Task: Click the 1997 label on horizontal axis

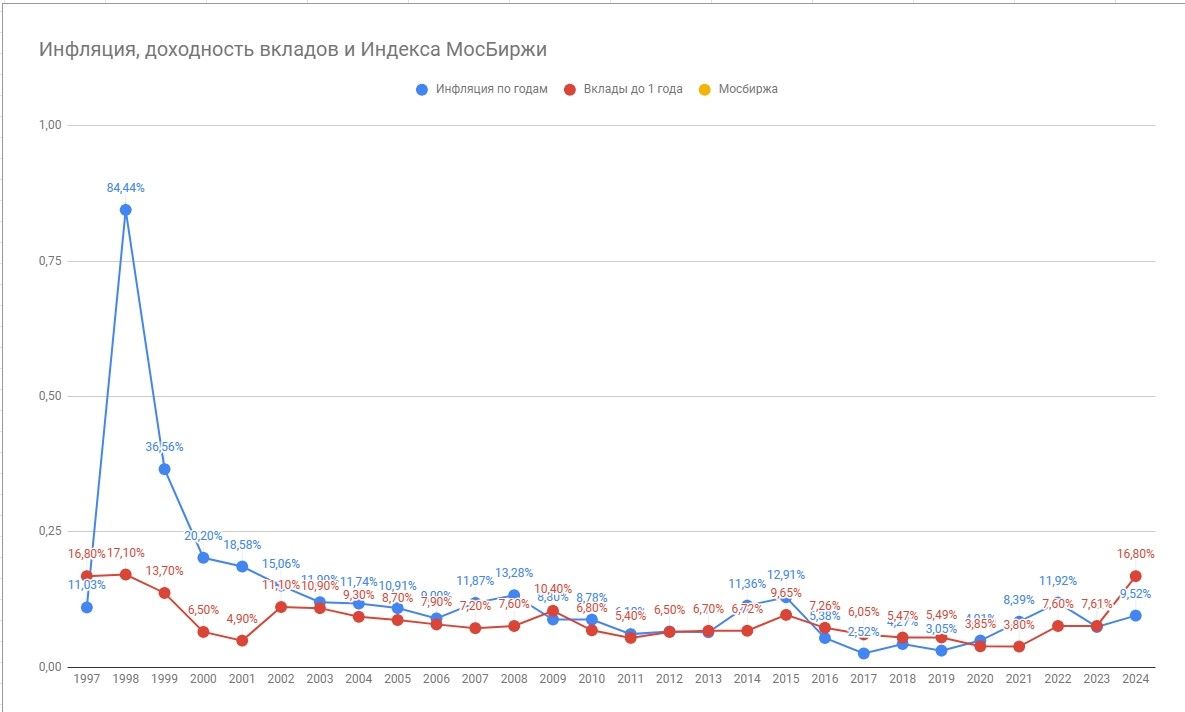Action: point(87,679)
